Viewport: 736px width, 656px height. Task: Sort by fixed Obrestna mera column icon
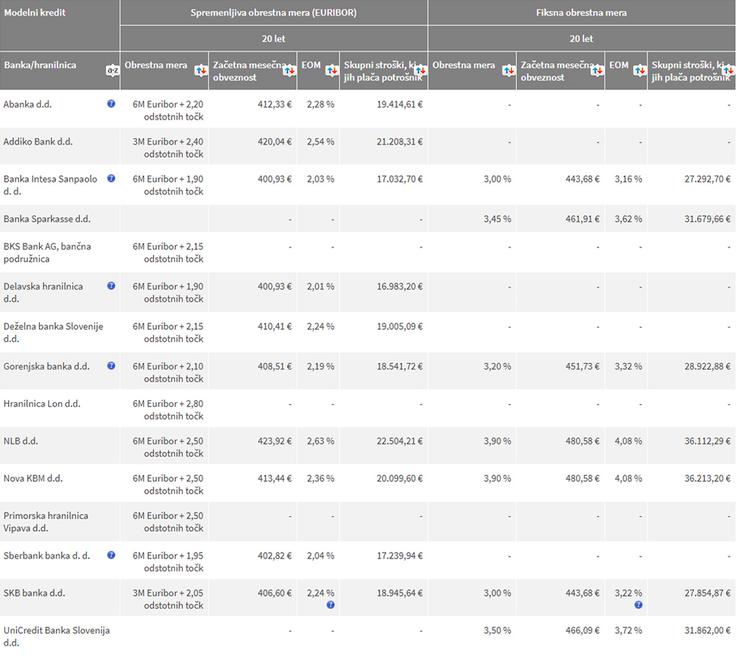[509, 71]
